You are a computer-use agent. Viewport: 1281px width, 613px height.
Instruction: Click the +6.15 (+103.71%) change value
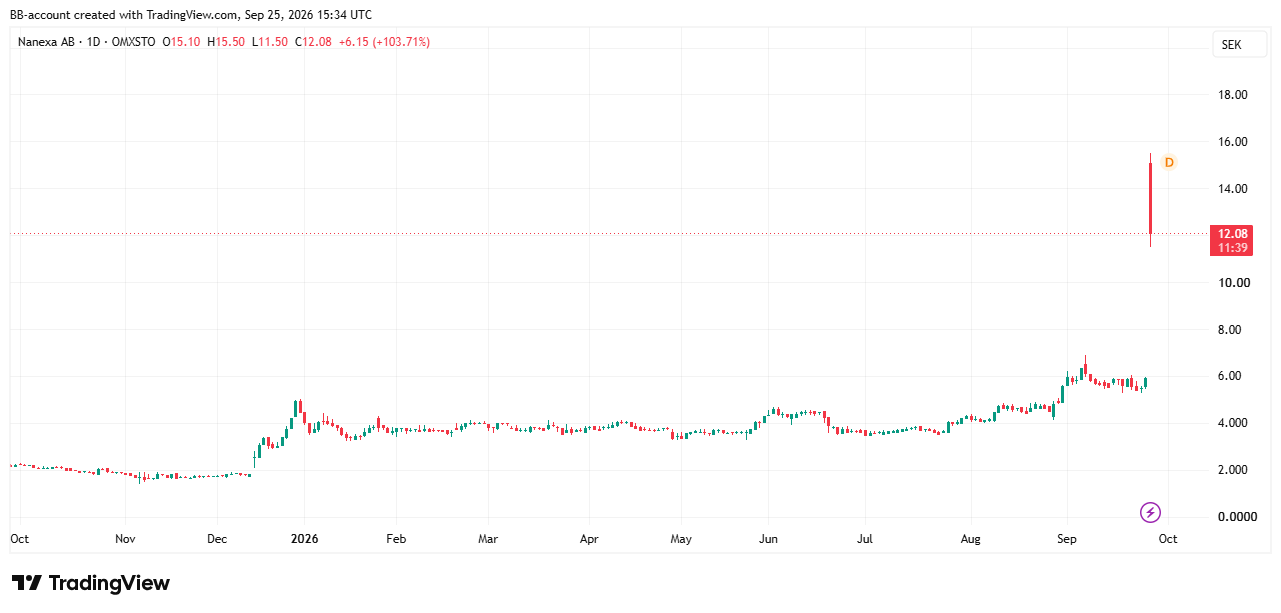coord(384,42)
